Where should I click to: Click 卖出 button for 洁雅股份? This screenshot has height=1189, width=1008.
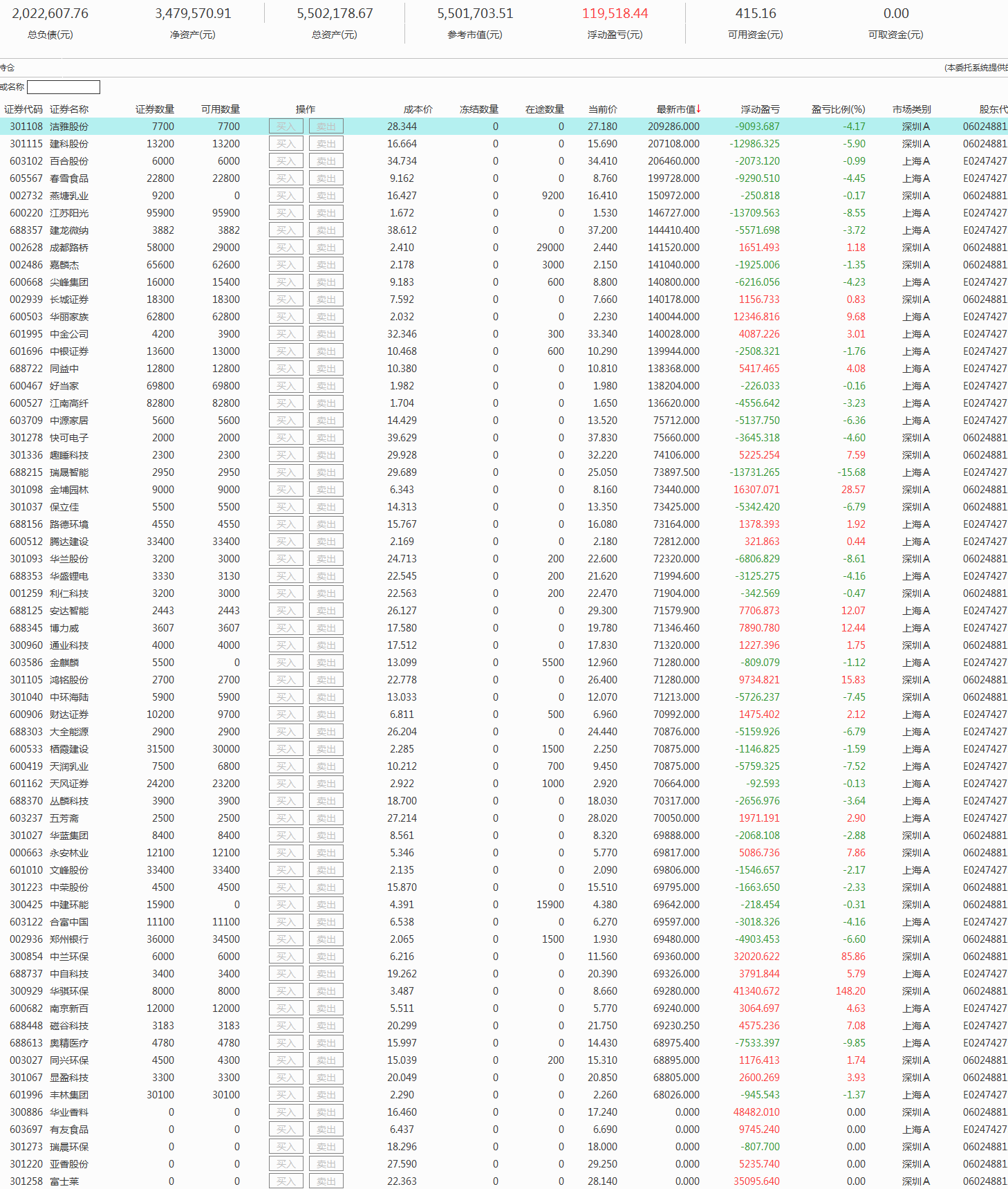[326, 127]
